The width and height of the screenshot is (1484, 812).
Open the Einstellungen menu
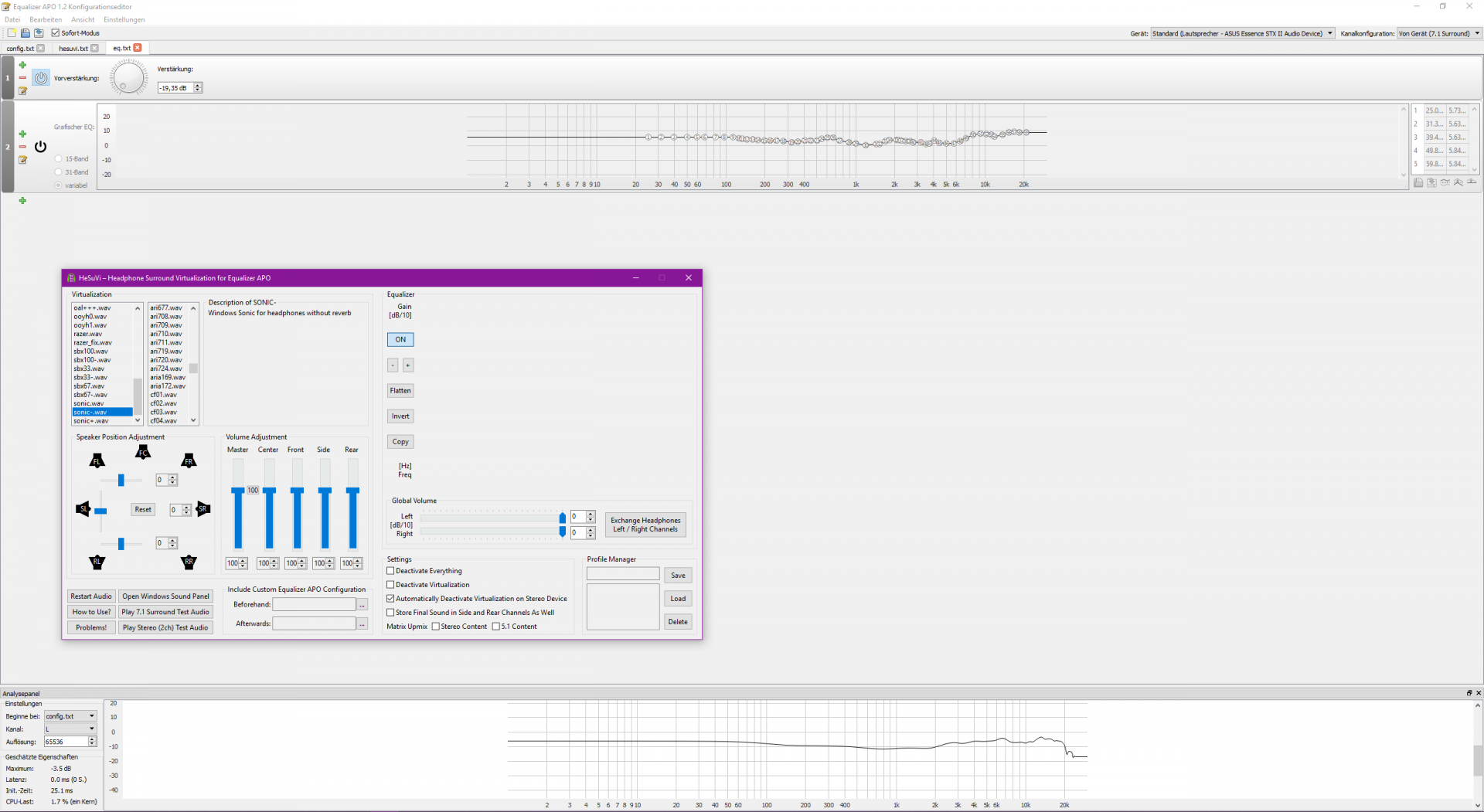point(124,19)
